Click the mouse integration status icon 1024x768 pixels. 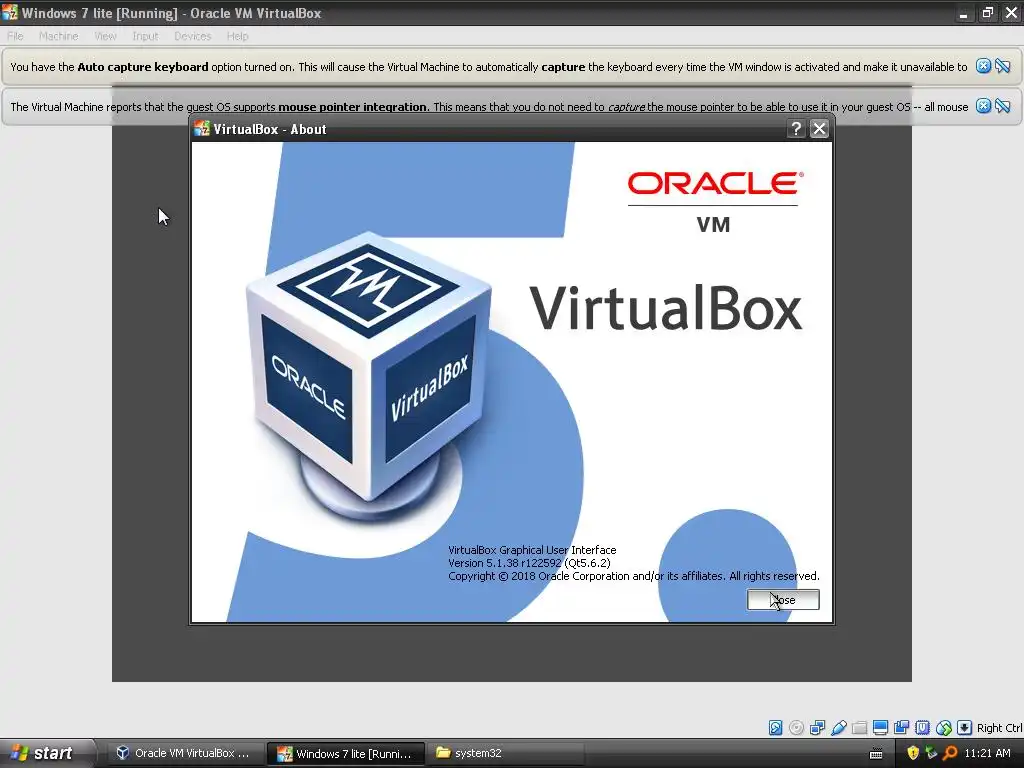pos(944,728)
